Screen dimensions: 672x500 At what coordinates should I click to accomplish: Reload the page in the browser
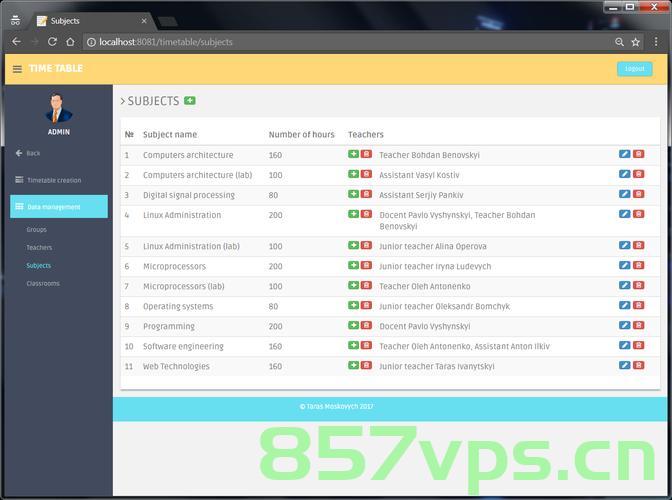pyautogui.click(x=52, y=42)
